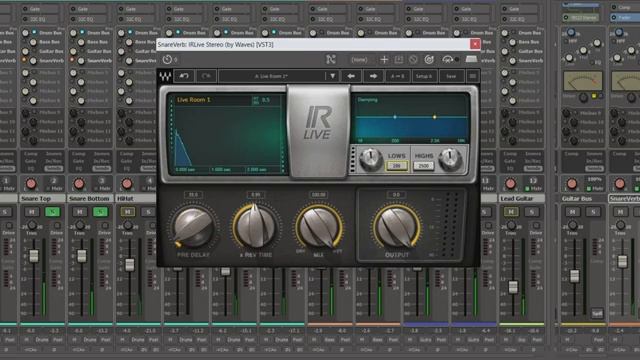Toggle solo on Snare Bottom channel

coord(100,211)
